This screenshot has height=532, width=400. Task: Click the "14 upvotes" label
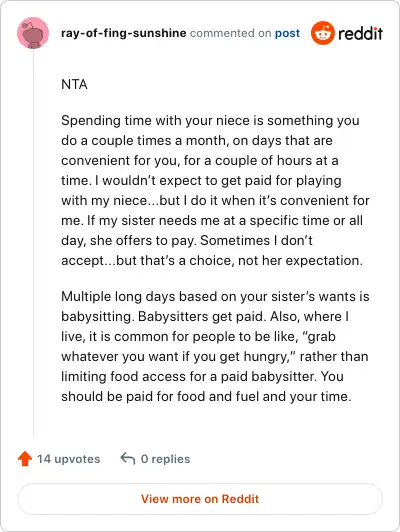pyautogui.click(x=69, y=459)
